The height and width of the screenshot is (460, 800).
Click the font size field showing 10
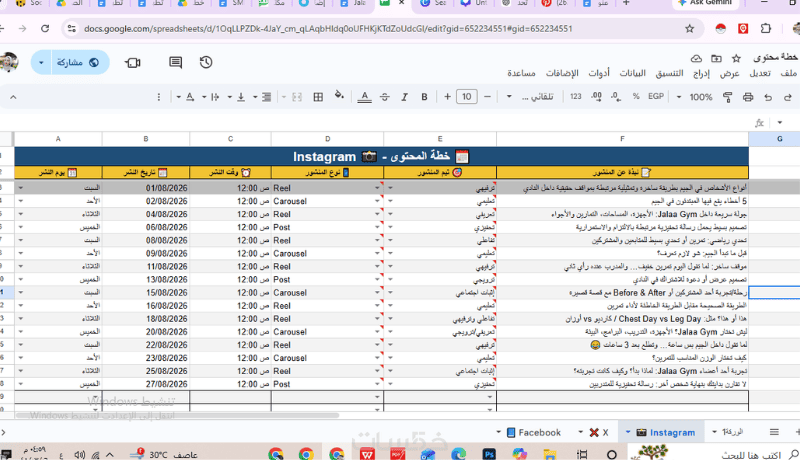pos(467,96)
